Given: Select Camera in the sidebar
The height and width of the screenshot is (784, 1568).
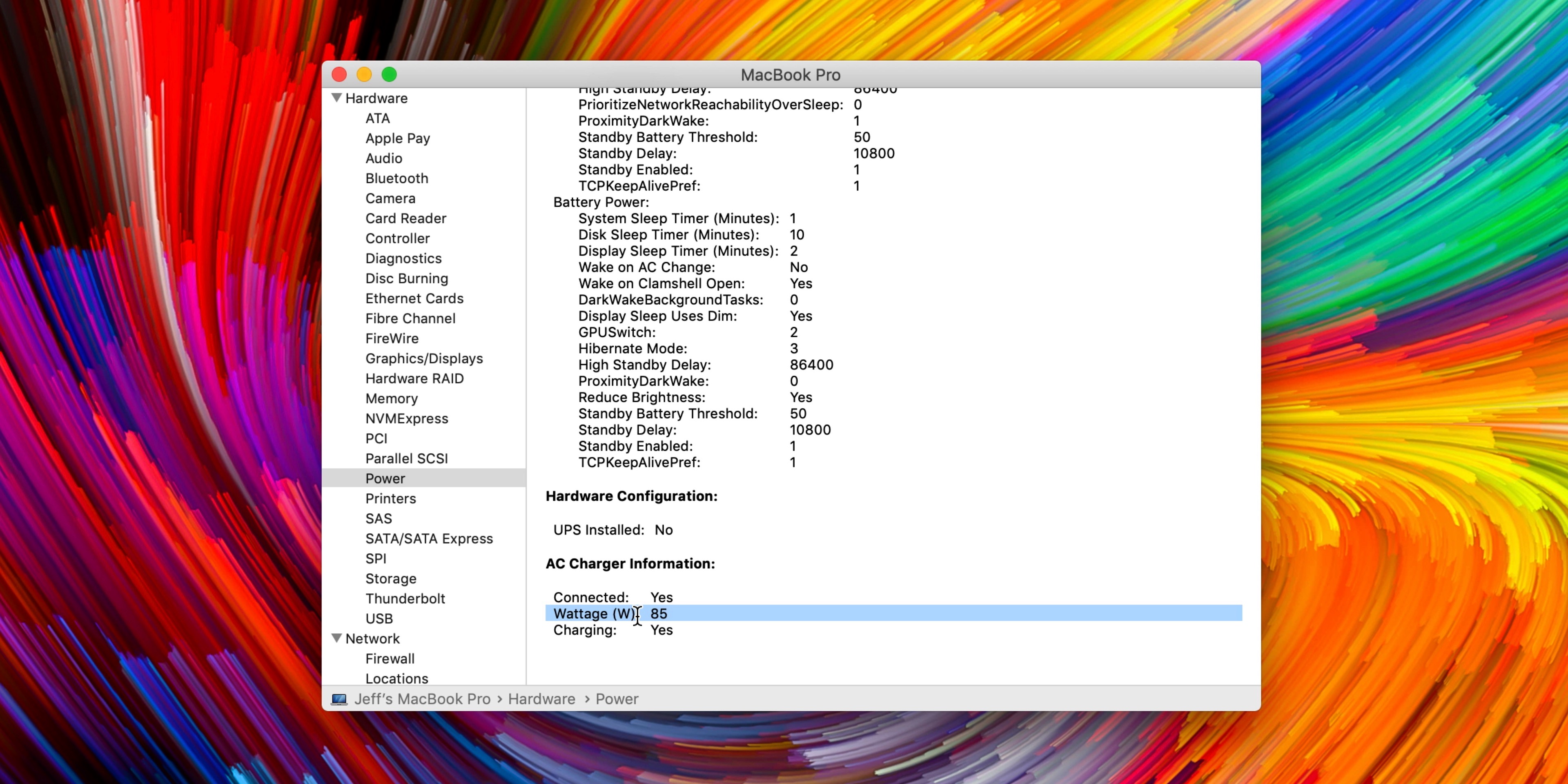Looking at the screenshot, I should point(390,198).
